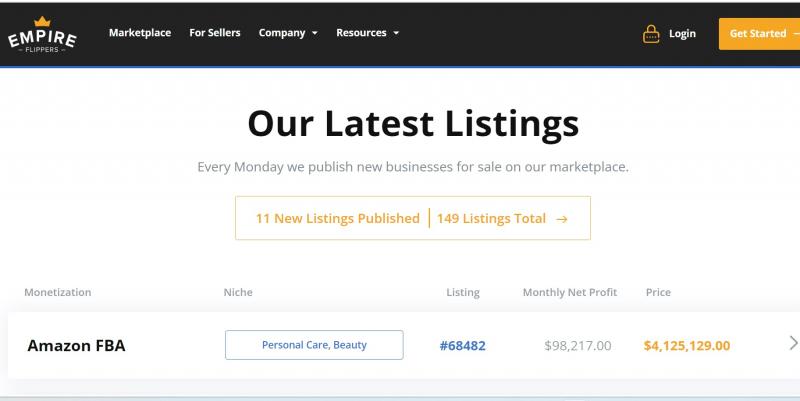Open listing #68482 link
Image resolution: width=800 pixels, height=401 pixels.
[463, 346]
